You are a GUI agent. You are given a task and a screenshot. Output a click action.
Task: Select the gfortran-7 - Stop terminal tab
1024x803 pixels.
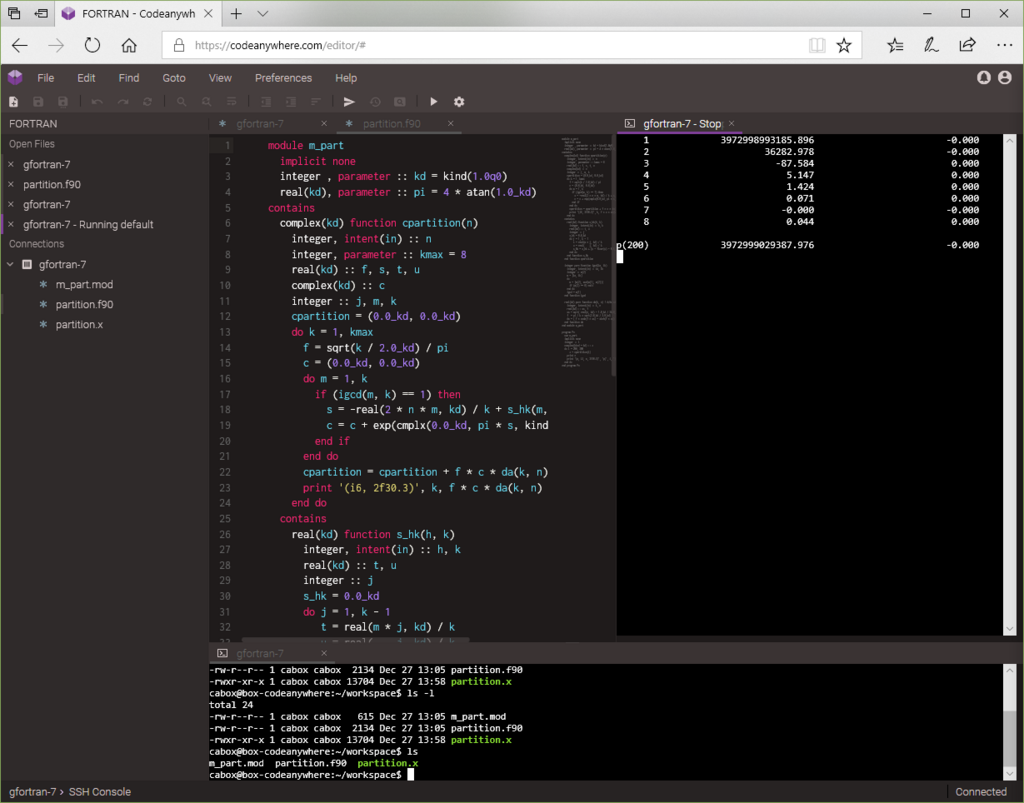tap(682, 123)
